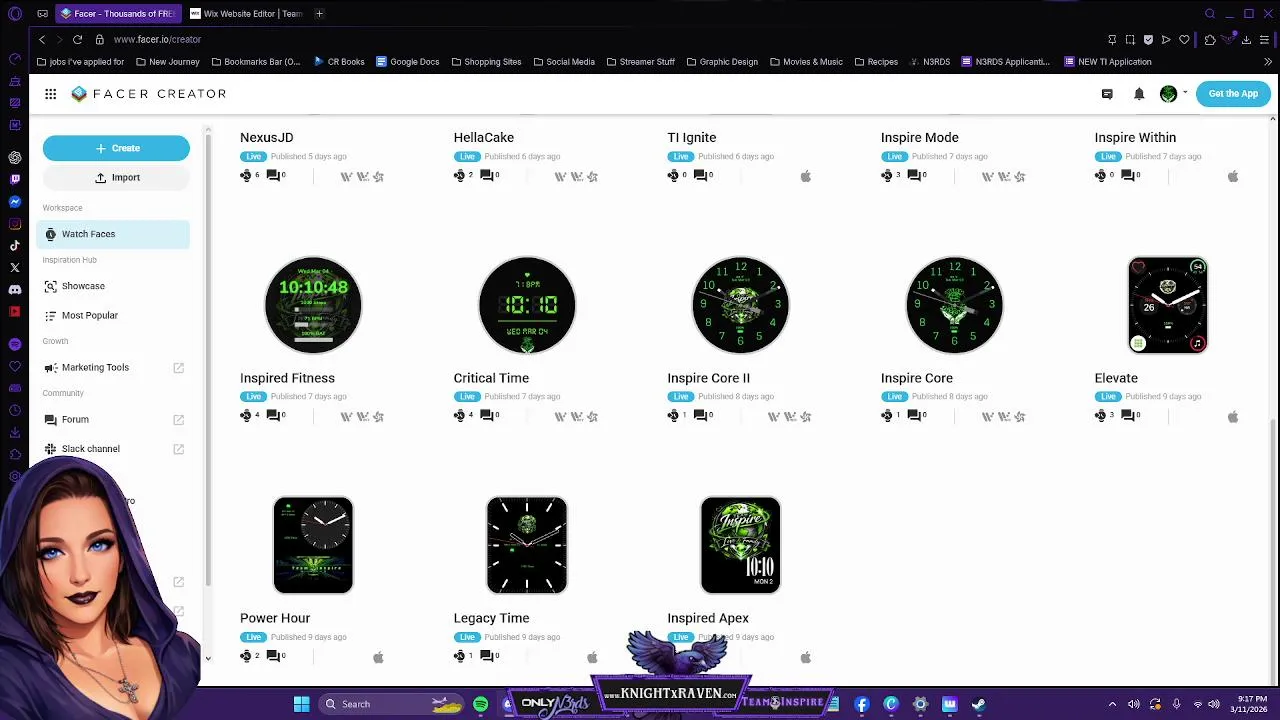Viewport: 1280px width, 720px height.
Task: Click the syncs icon under Power Hour
Action: coord(246,656)
